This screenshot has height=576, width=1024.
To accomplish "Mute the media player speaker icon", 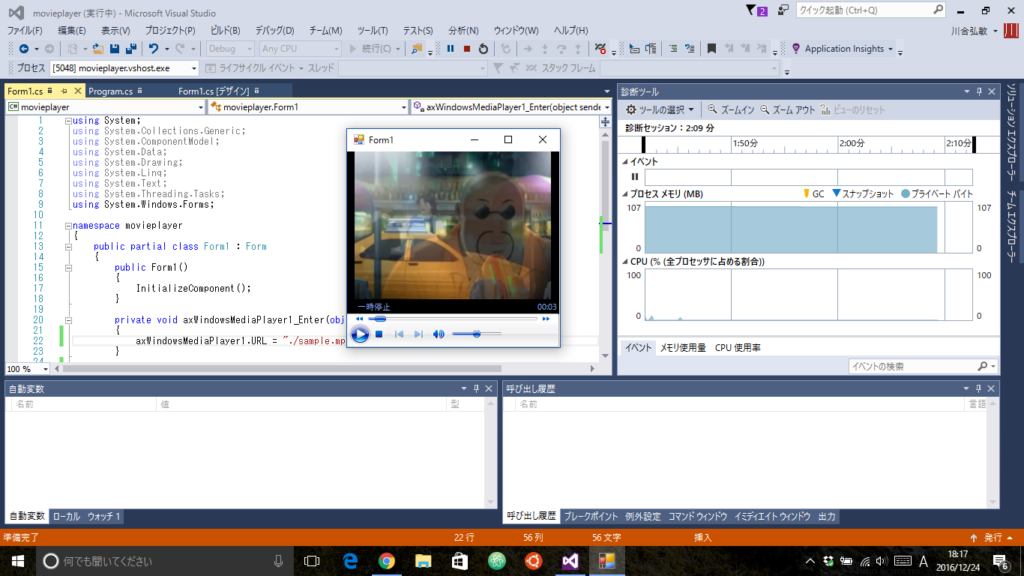I will click(x=438, y=334).
